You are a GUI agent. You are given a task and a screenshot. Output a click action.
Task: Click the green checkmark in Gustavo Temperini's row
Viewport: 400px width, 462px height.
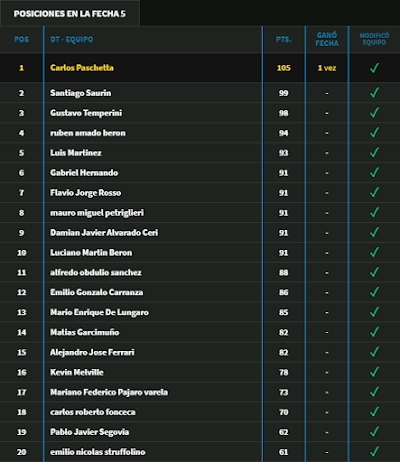374,113
